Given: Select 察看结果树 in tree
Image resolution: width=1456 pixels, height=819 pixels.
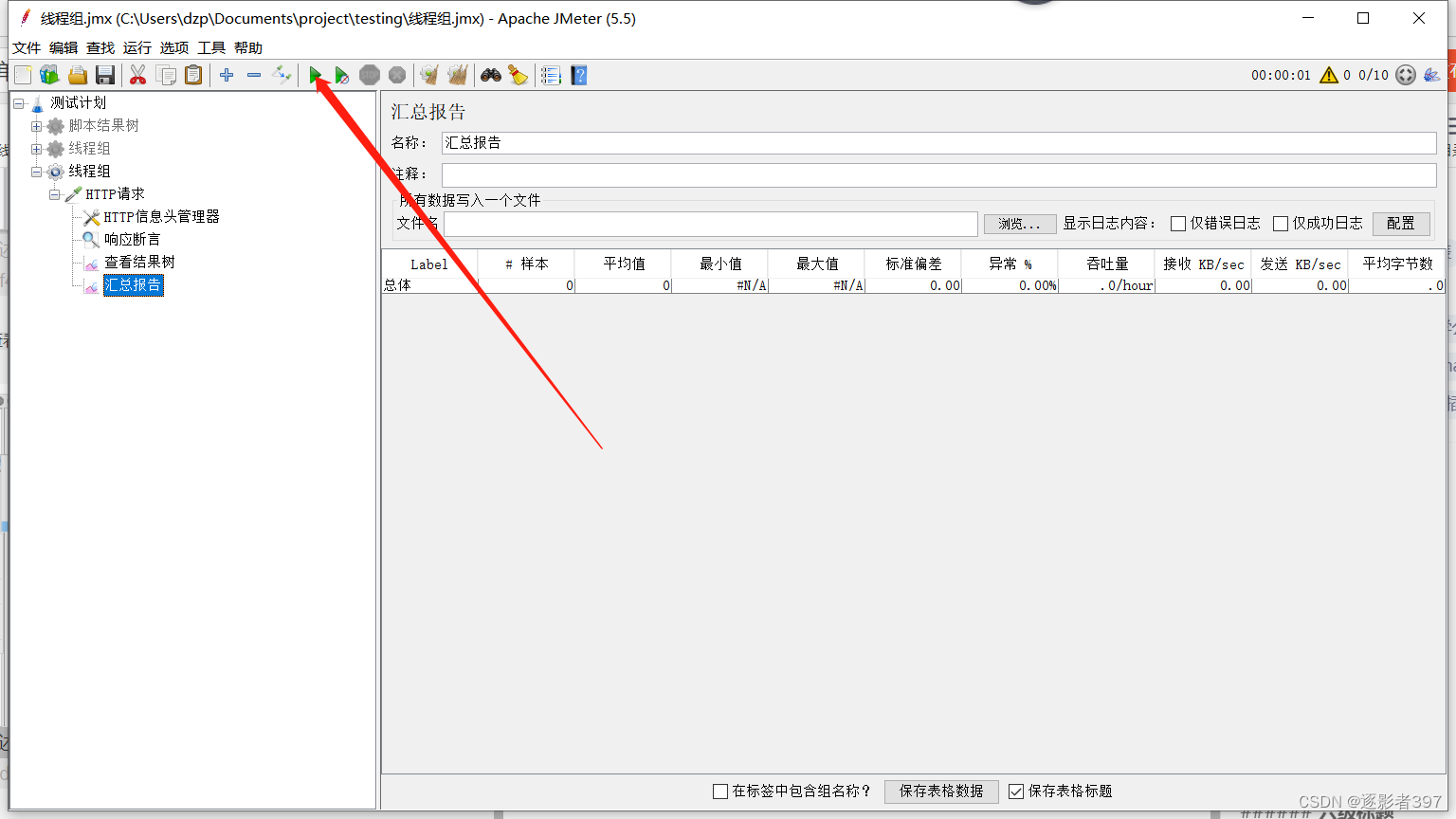Looking at the screenshot, I should pyautogui.click(x=139, y=263).
